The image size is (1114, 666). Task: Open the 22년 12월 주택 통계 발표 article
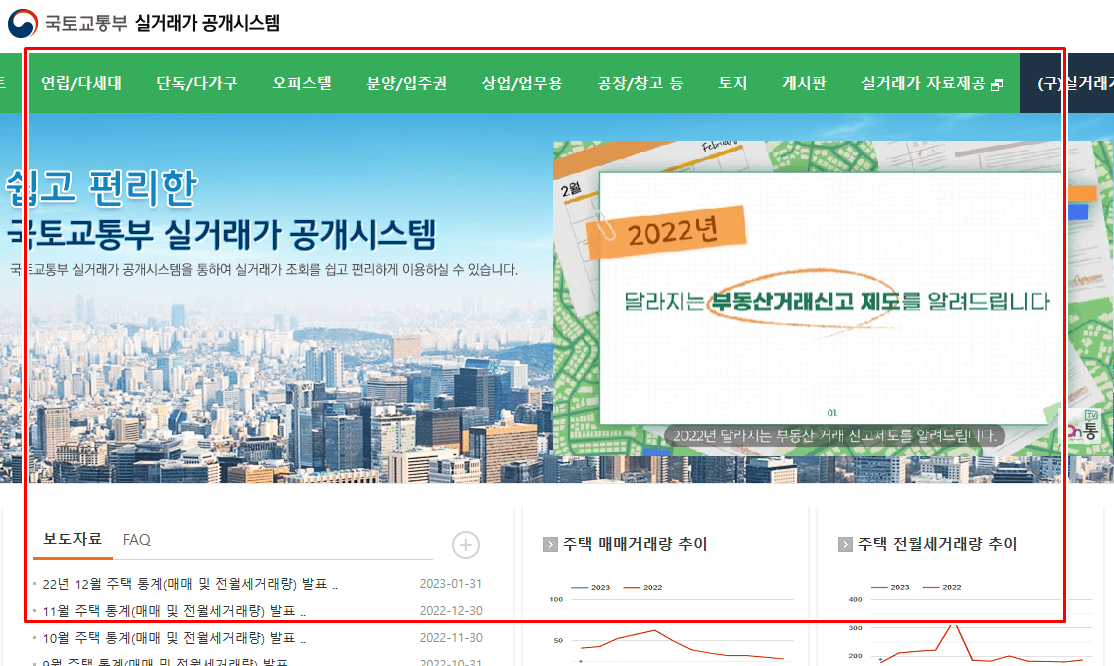point(190,584)
